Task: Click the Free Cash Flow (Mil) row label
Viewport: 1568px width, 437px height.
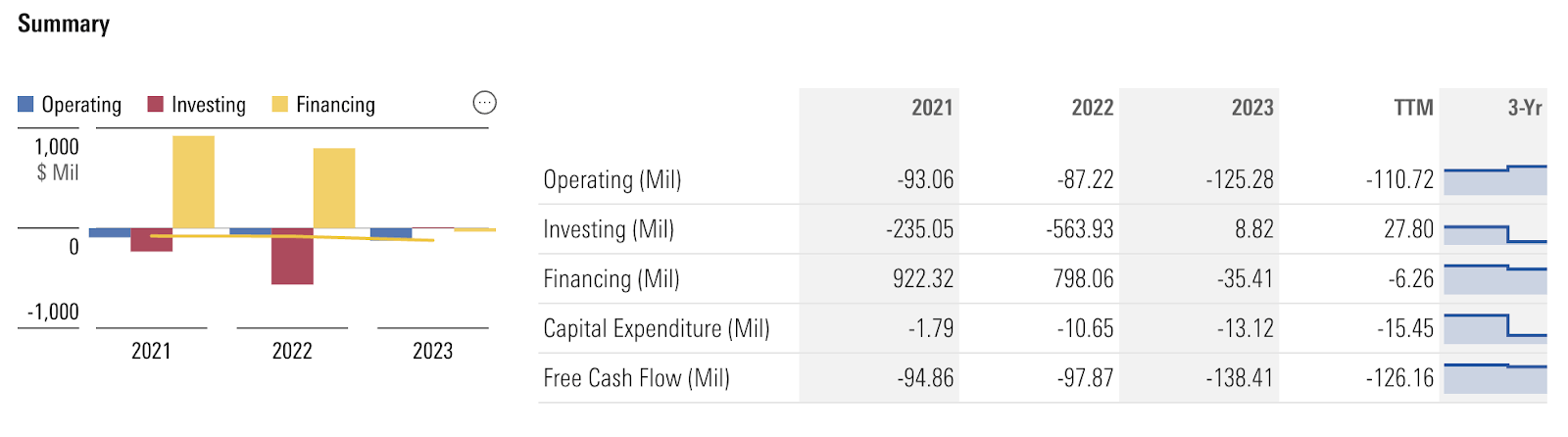Action: [x=636, y=378]
